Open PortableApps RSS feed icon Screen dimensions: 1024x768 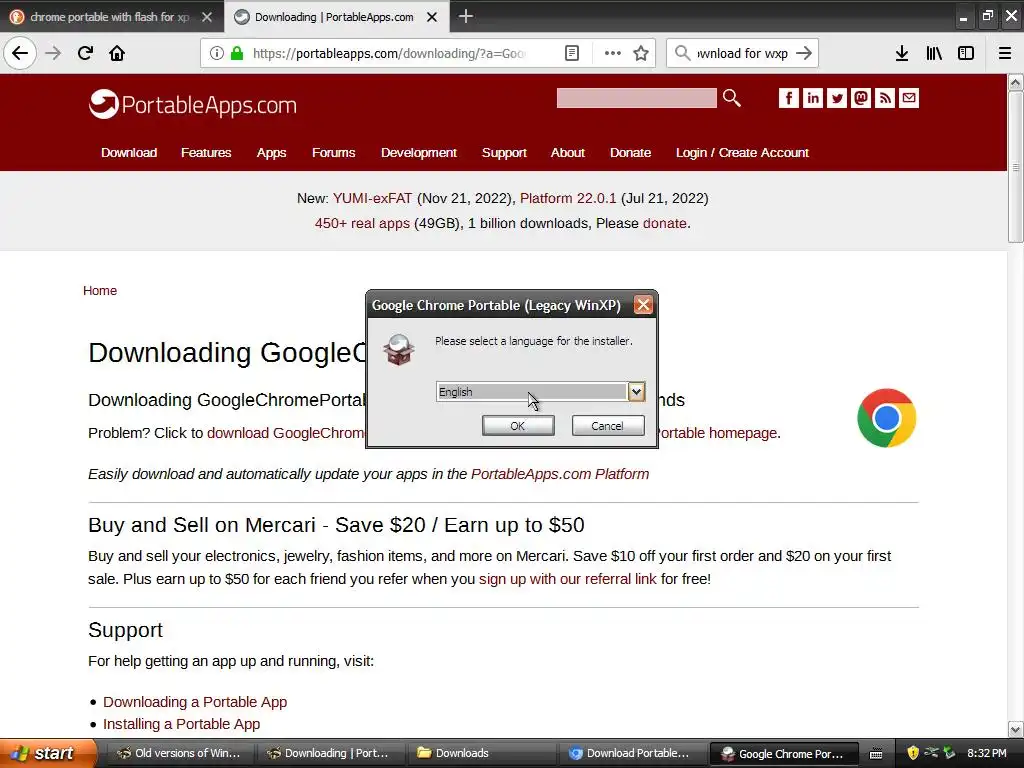click(885, 98)
